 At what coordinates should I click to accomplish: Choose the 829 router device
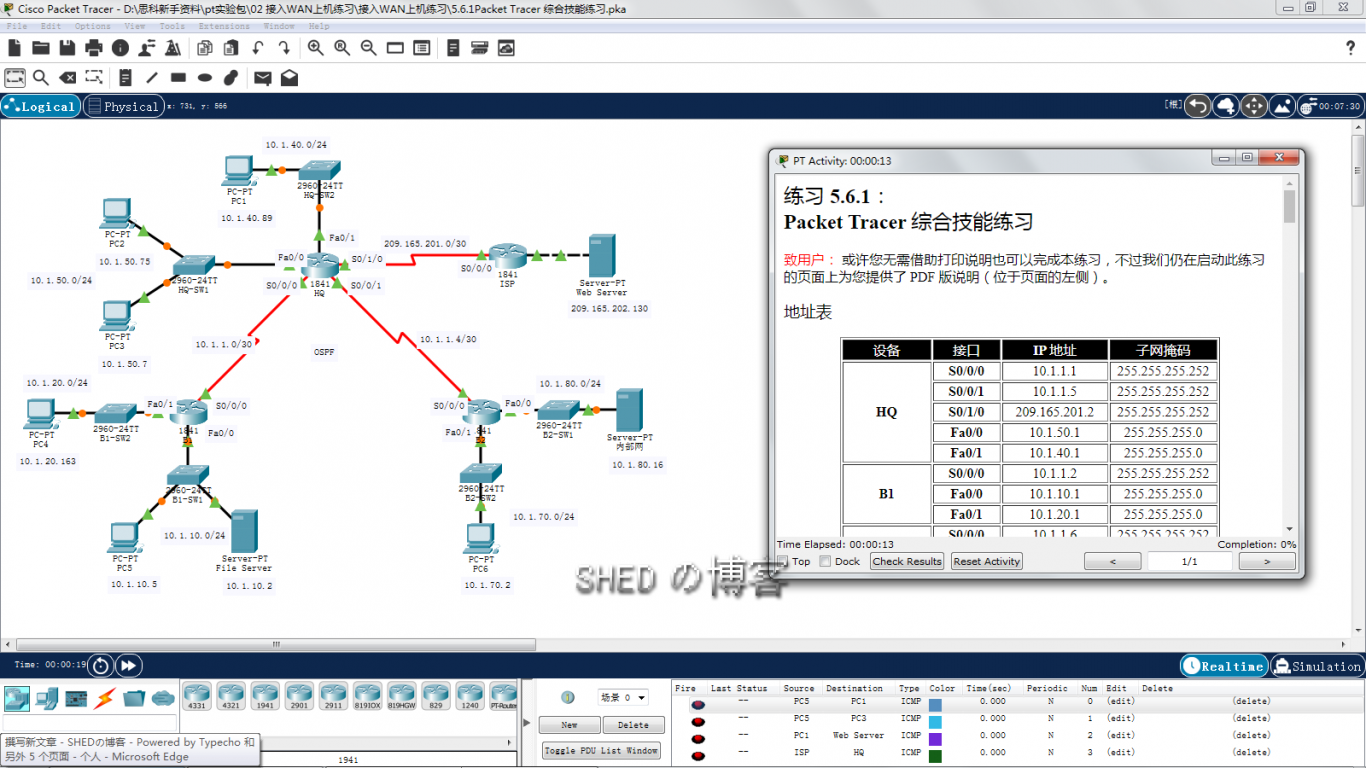(436, 695)
